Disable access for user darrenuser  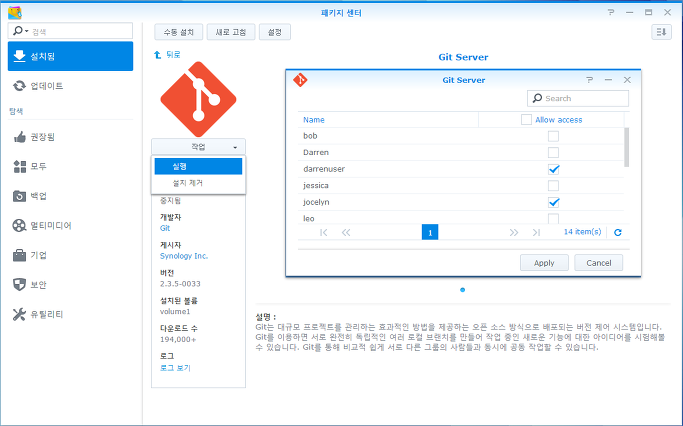point(553,169)
